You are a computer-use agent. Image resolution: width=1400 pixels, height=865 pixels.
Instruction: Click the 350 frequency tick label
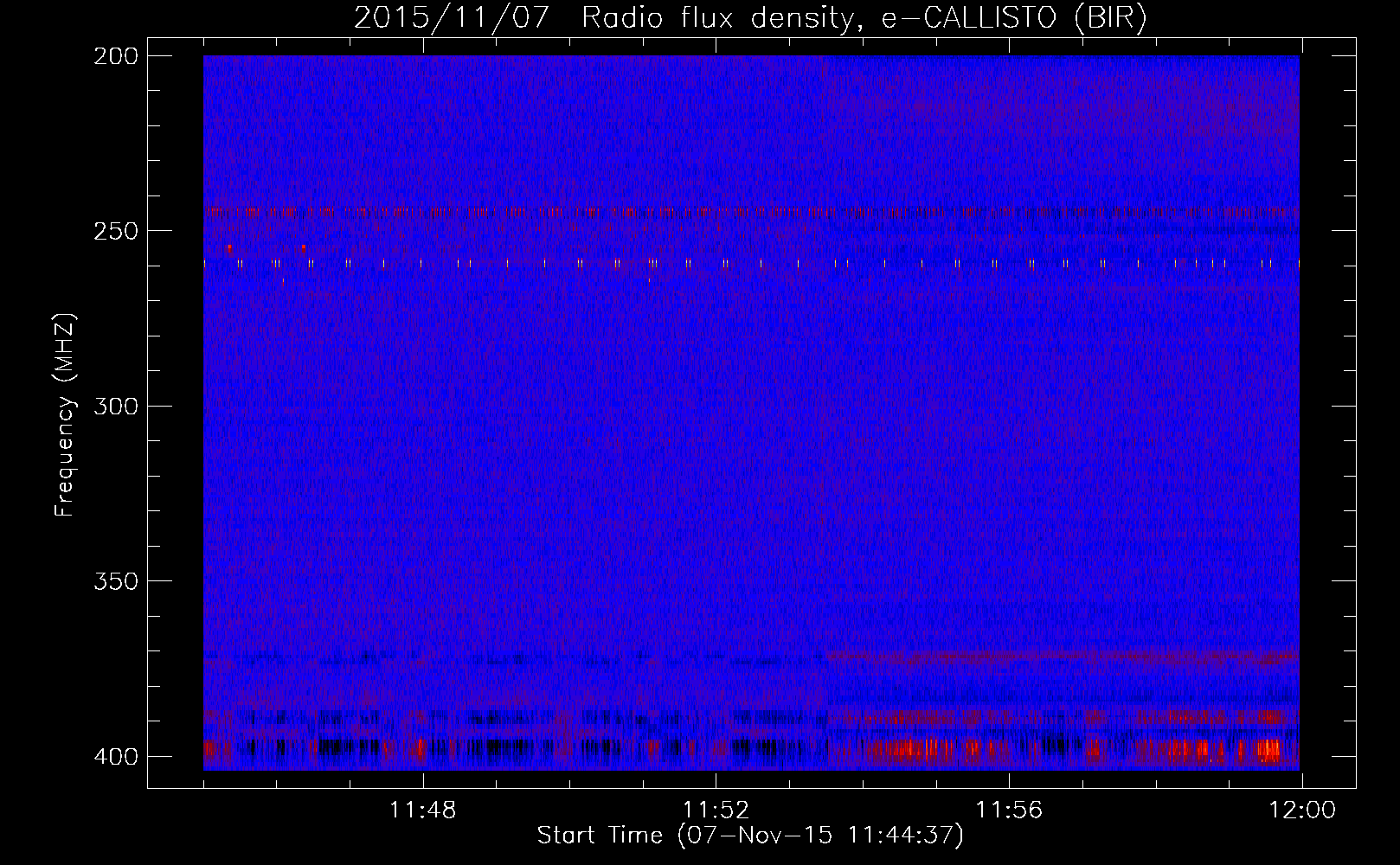[115, 580]
